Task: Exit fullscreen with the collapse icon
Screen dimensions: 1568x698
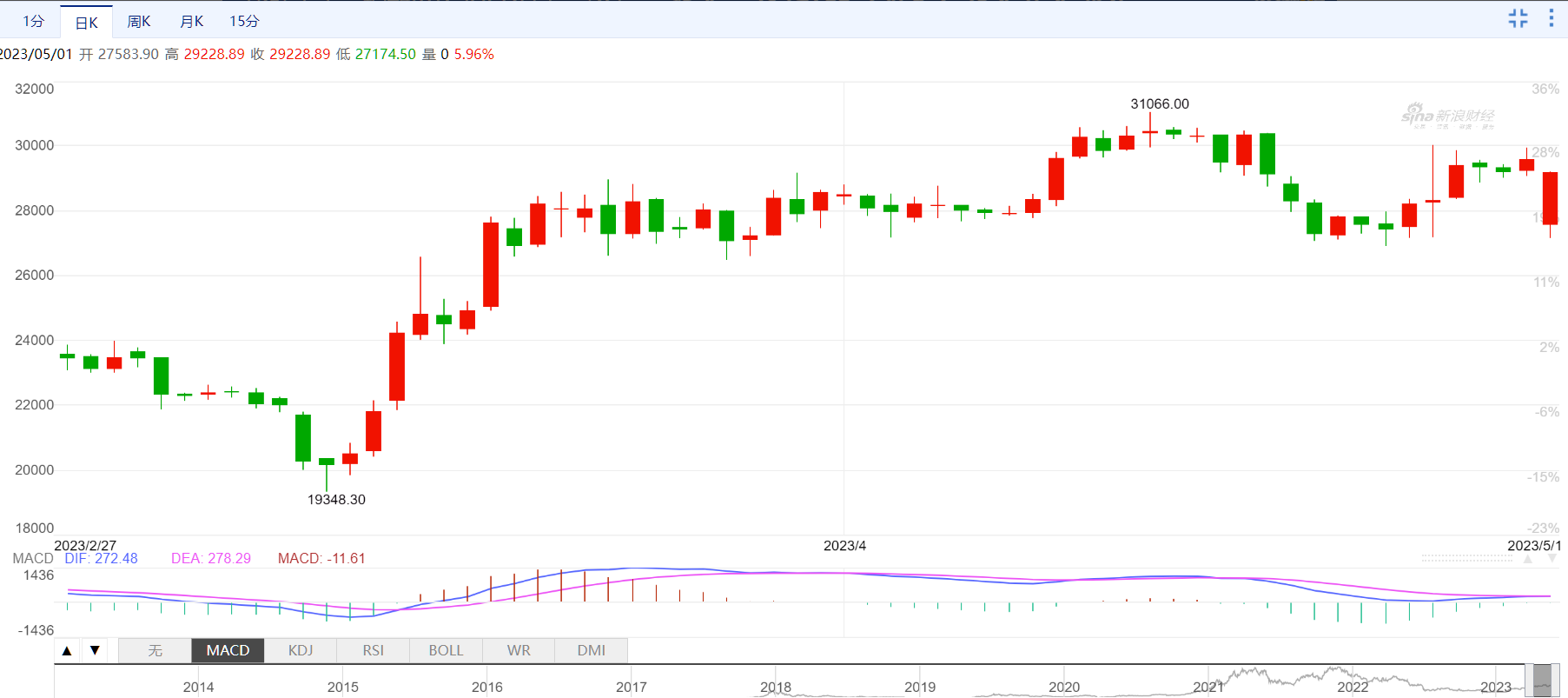Action: tap(1518, 18)
